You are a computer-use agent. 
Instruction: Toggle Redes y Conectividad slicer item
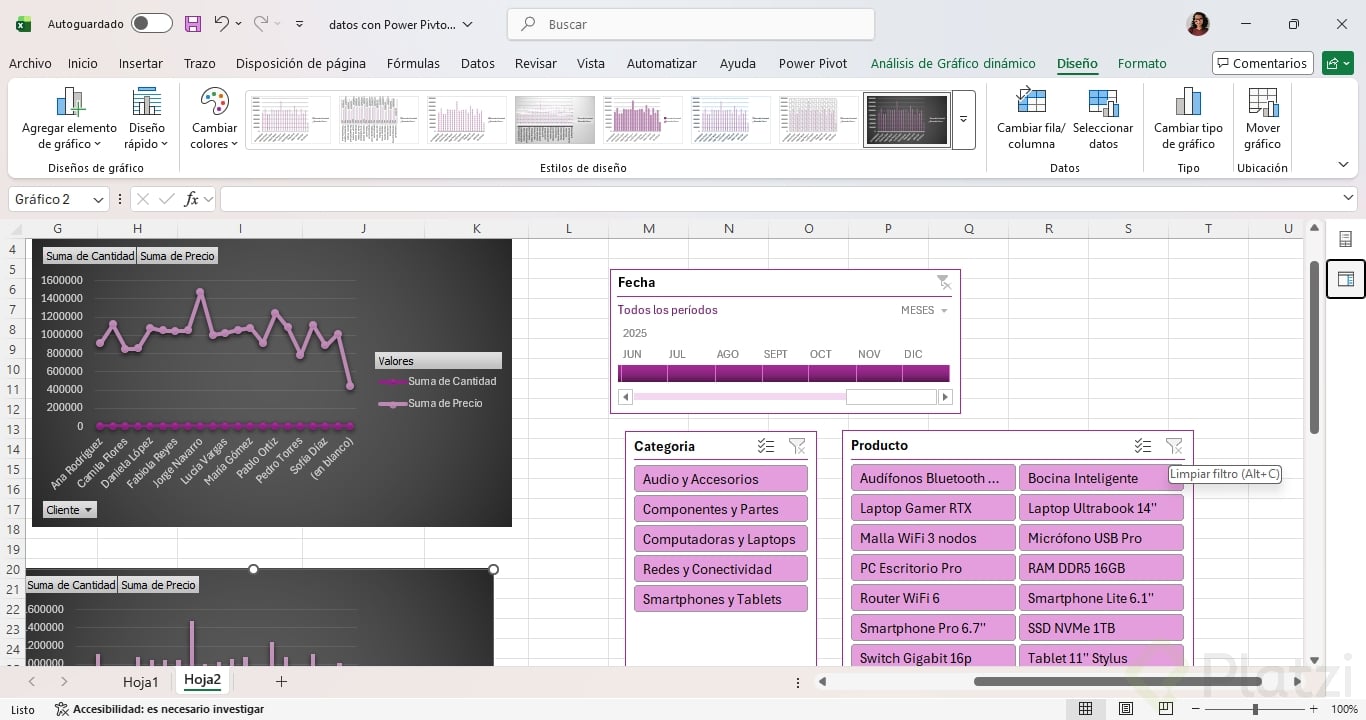click(x=720, y=569)
